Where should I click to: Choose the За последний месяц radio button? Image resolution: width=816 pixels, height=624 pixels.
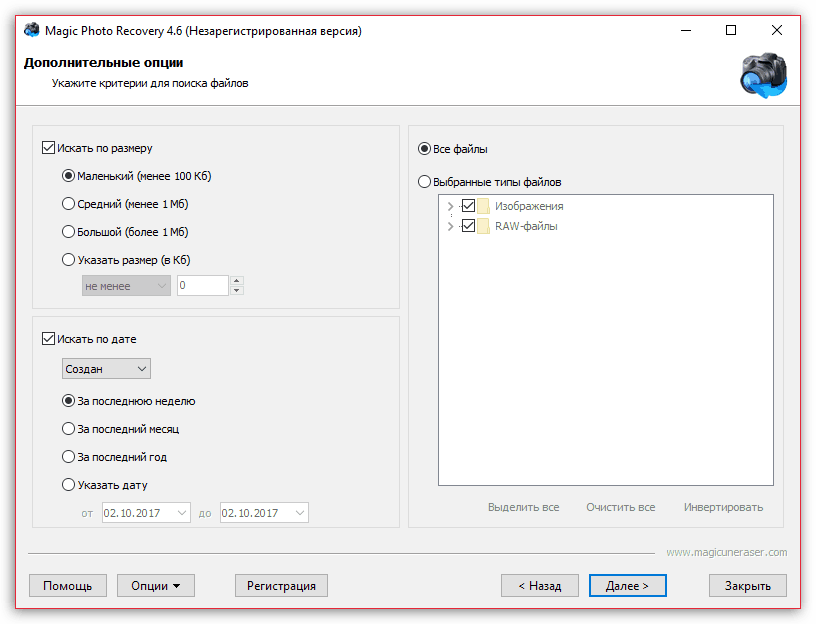(68, 429)
